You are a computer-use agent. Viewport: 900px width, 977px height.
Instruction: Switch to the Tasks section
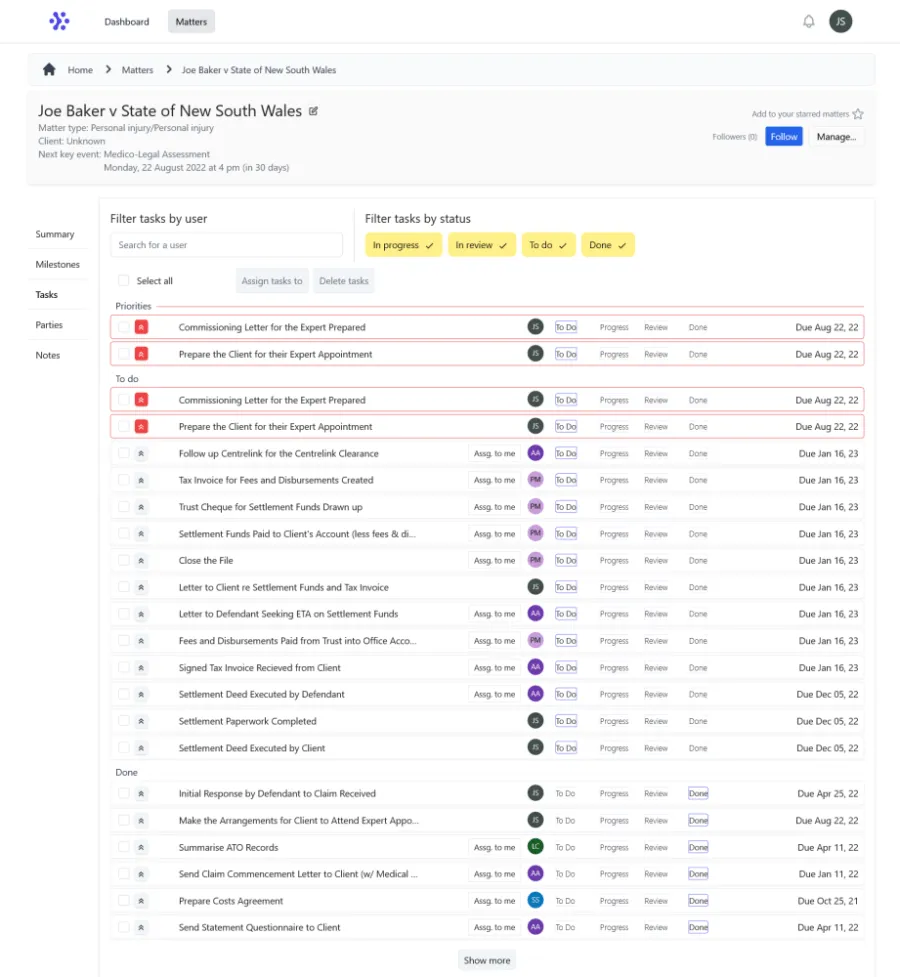tap(47, 295)
